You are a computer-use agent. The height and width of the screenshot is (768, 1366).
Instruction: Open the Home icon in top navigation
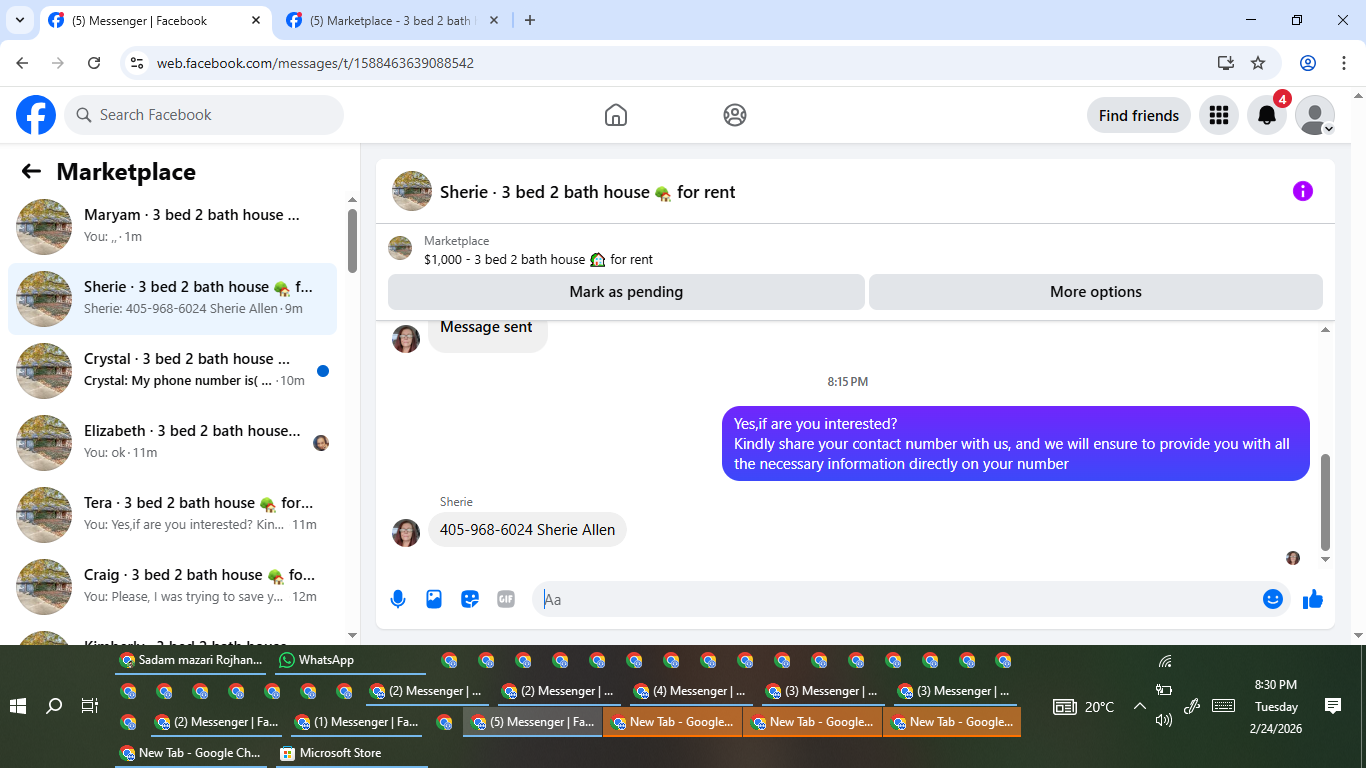616,115
